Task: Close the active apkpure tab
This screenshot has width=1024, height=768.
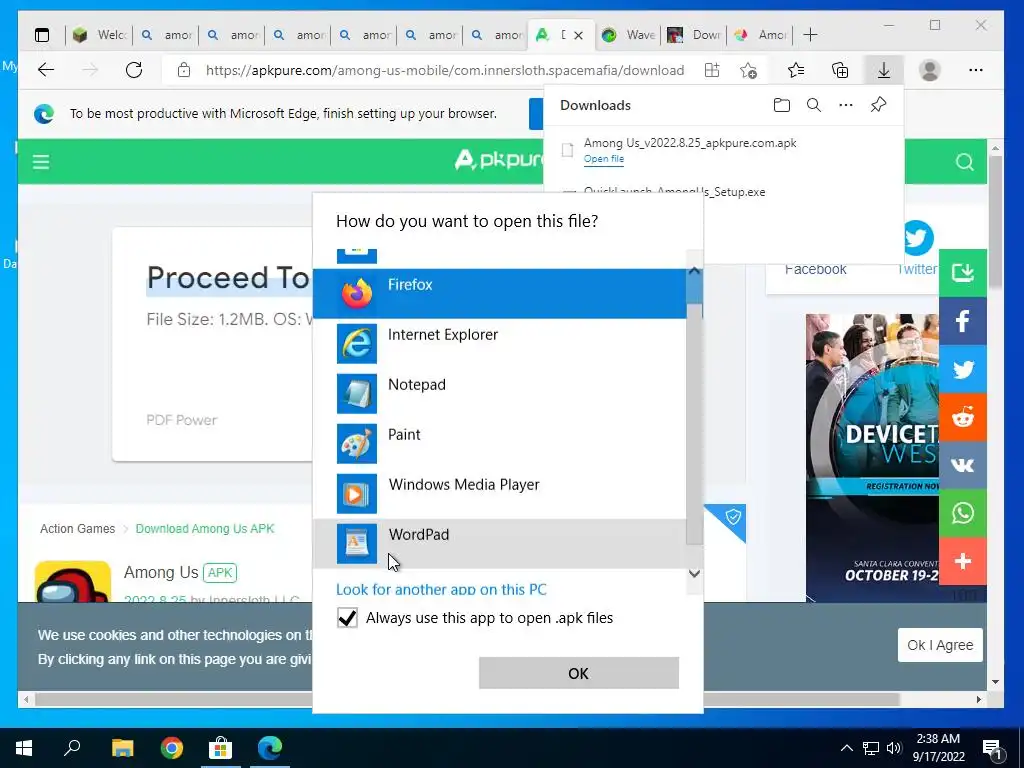Action: click(x=579, y=35)
